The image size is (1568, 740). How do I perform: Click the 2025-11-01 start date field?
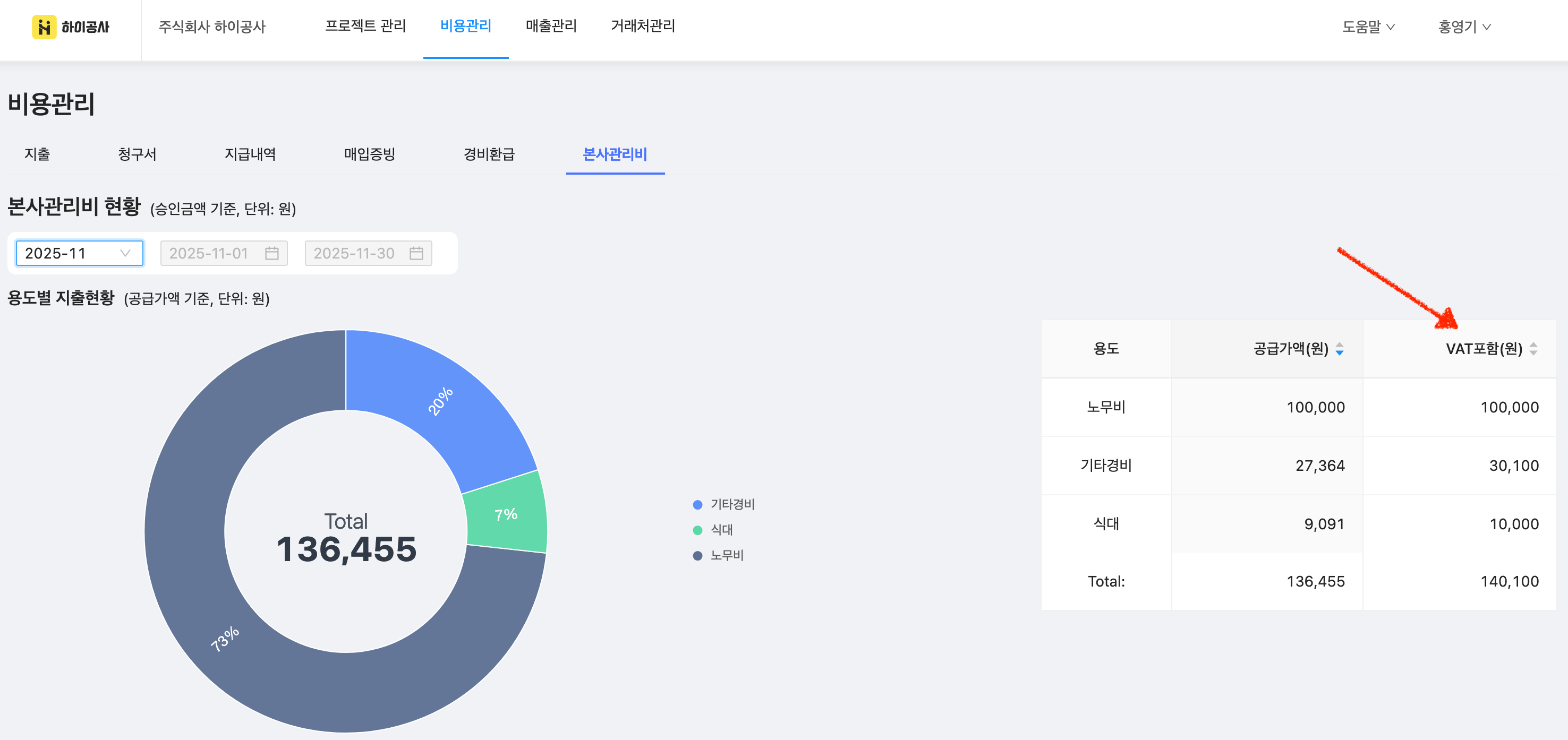[210, 253]
